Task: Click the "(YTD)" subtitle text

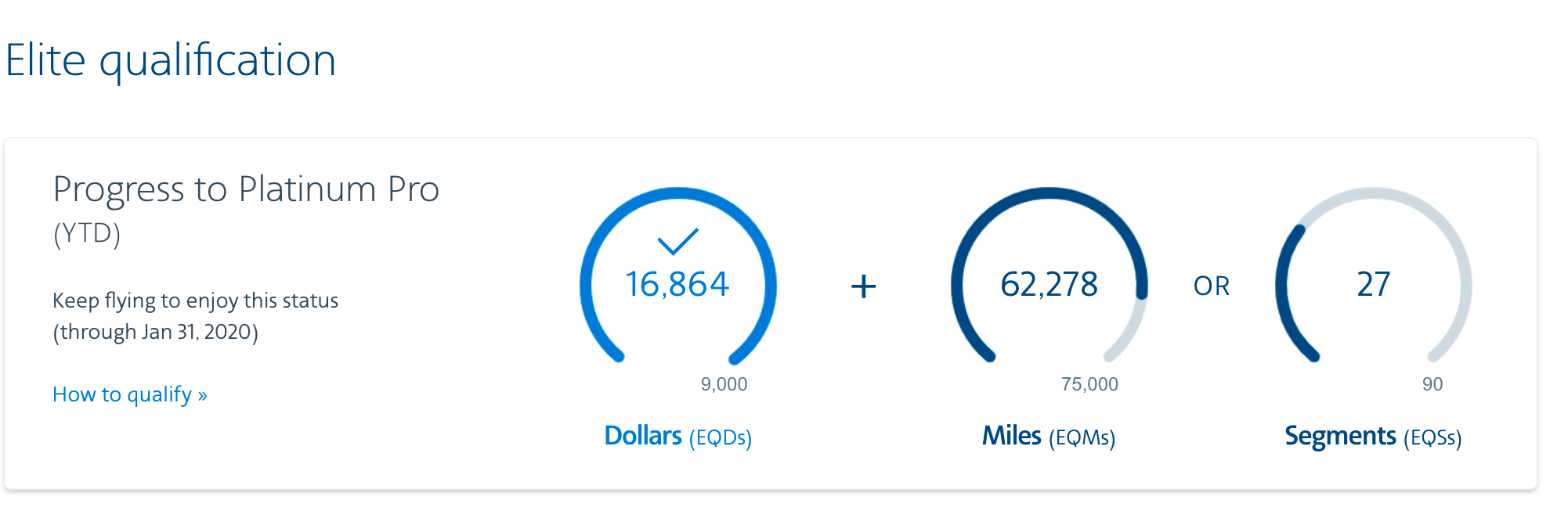Action: point(87,233)
